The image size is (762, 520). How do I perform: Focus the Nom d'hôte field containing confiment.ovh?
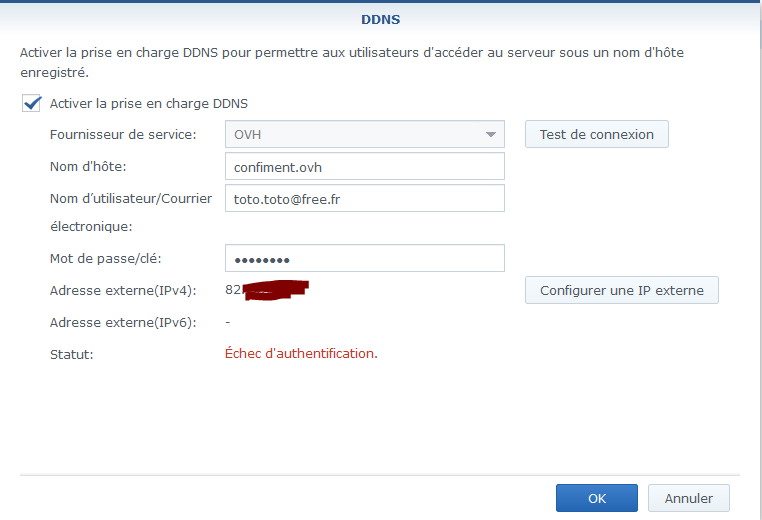pos(364,166)
